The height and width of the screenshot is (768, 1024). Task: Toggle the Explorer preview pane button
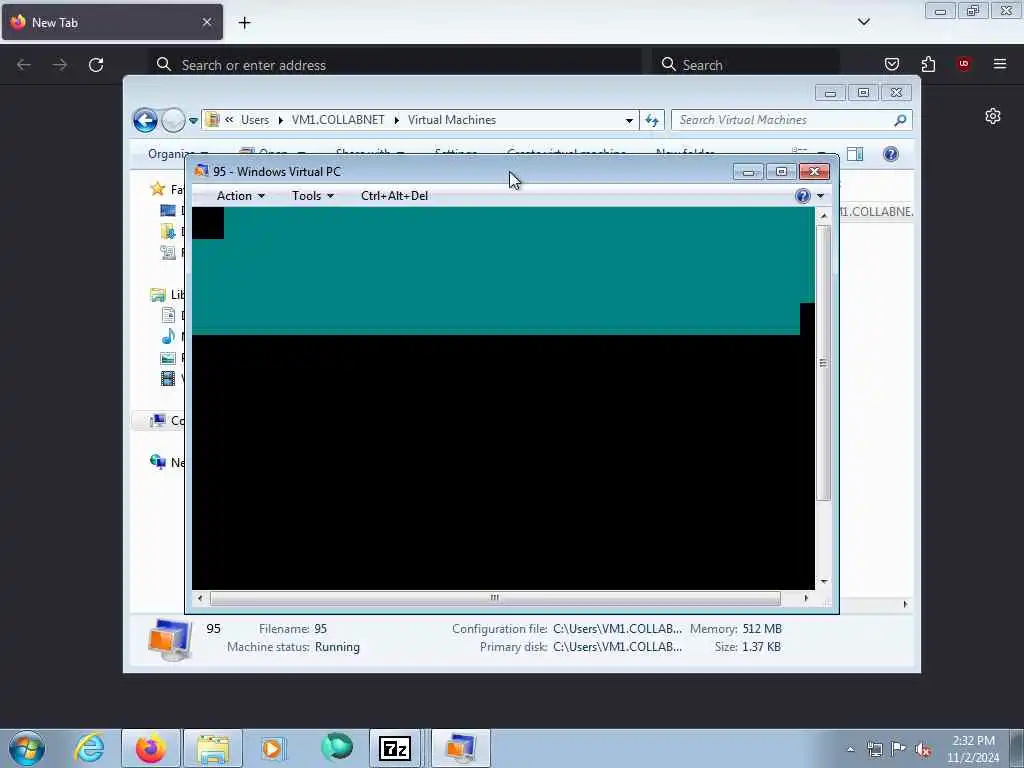tap(855, 154)
